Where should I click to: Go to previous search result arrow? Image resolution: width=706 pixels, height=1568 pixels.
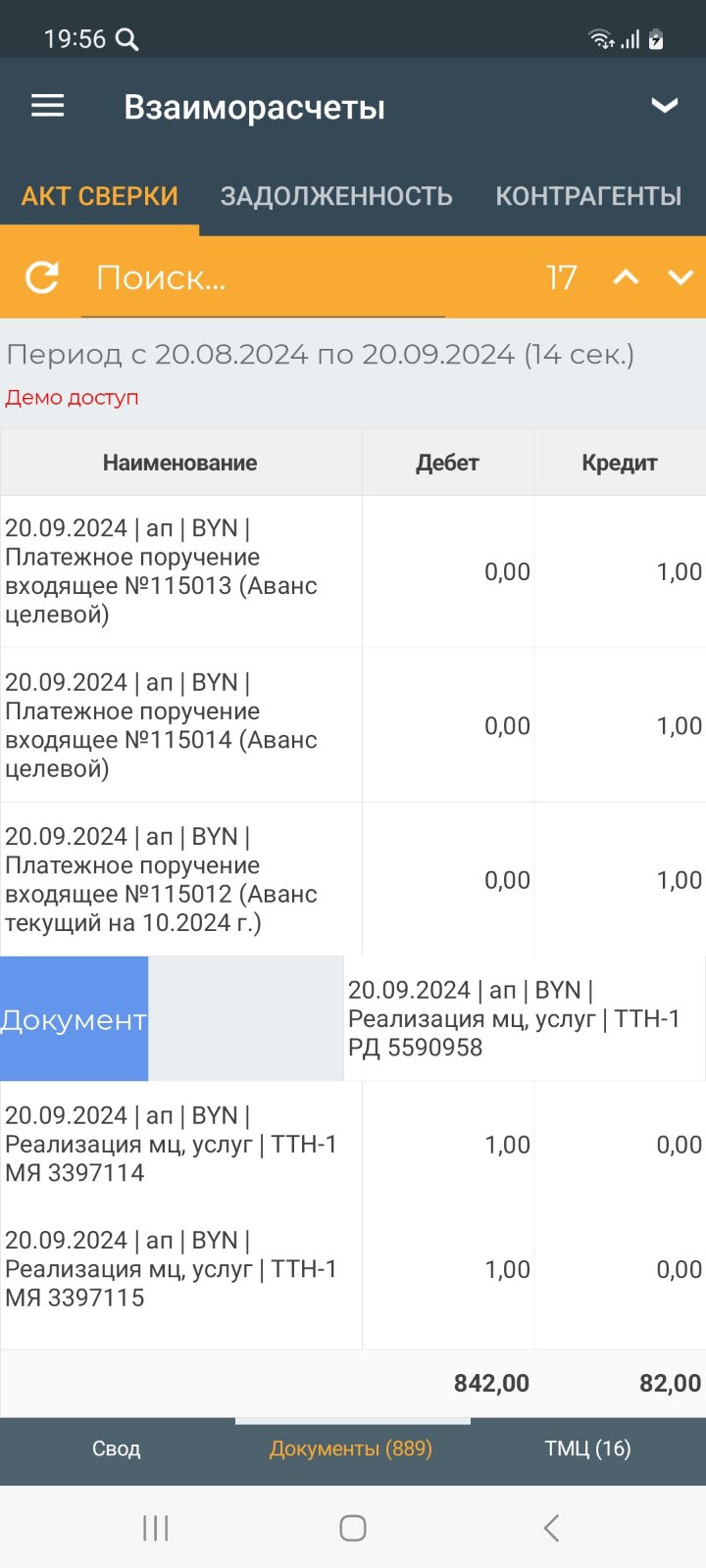pyautogui.click(x=626, y=277)
